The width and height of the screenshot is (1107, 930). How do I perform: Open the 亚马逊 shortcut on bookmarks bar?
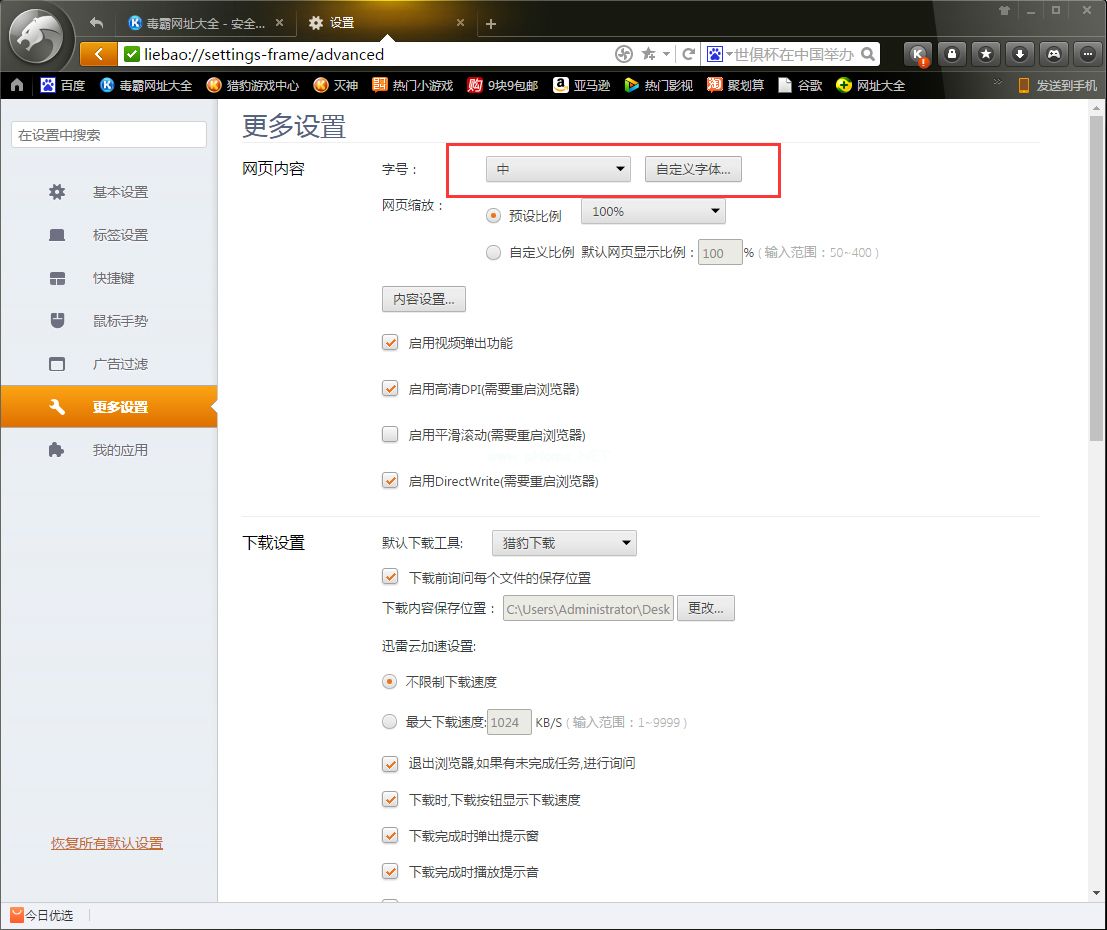point(580,86)
